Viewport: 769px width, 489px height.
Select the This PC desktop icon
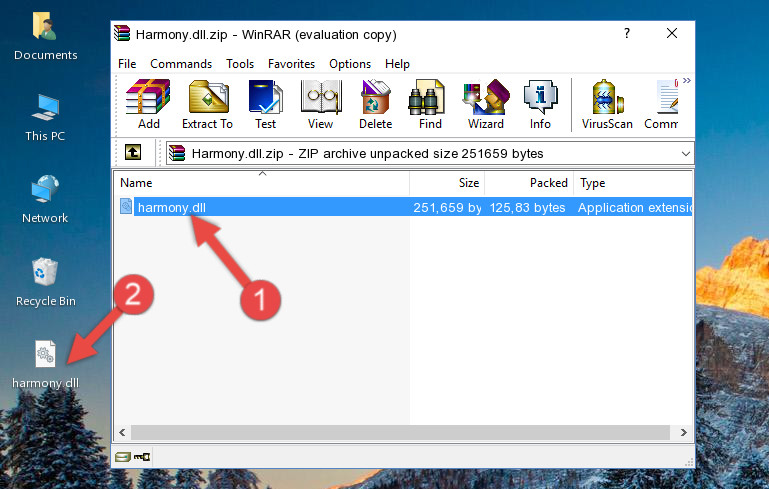45,118
